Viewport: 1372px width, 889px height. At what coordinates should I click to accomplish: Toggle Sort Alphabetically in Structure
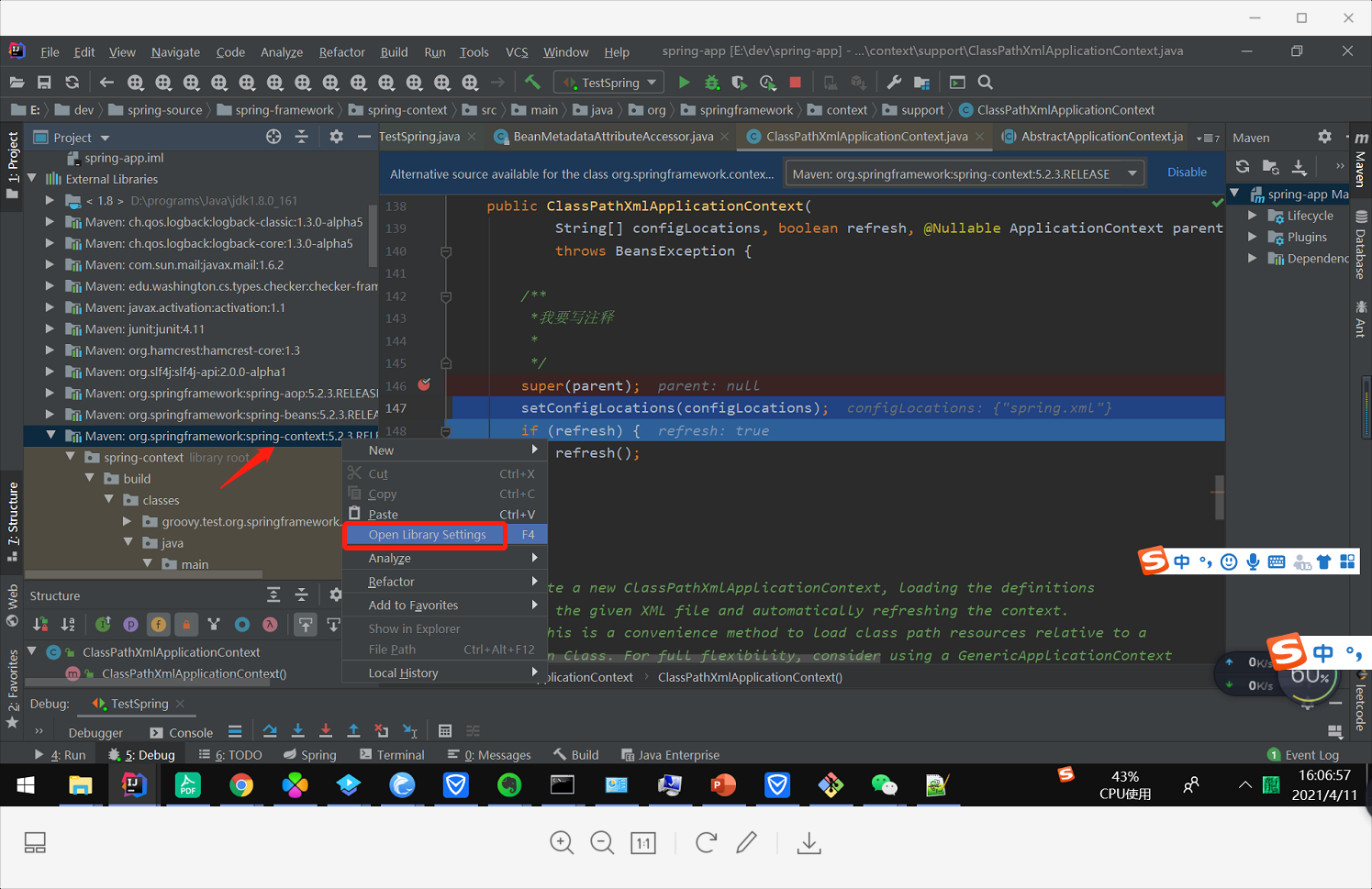pyautogui.click(x=68, y=625)
